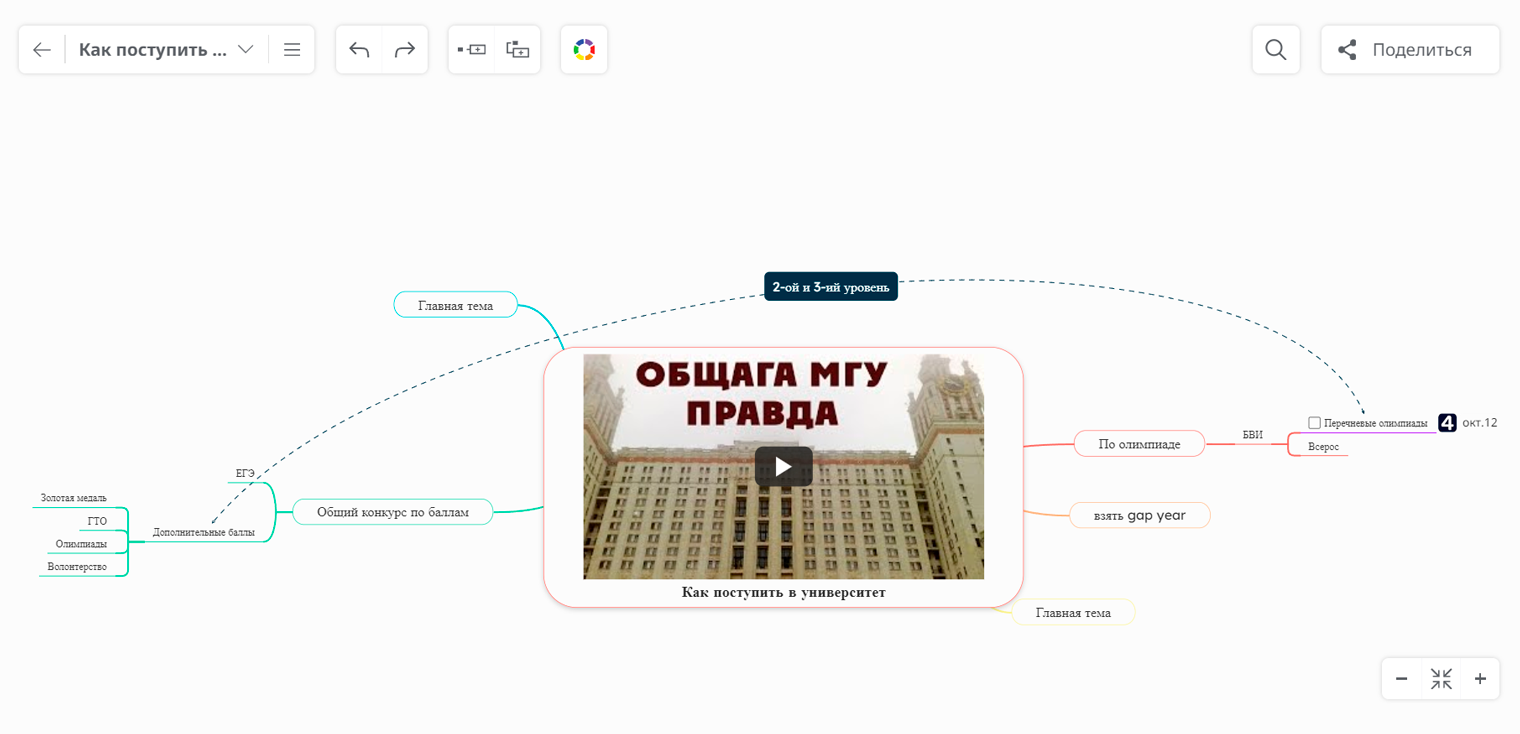Select the ГТО item
The image size is (1520, 734).
tap(97, 521)
